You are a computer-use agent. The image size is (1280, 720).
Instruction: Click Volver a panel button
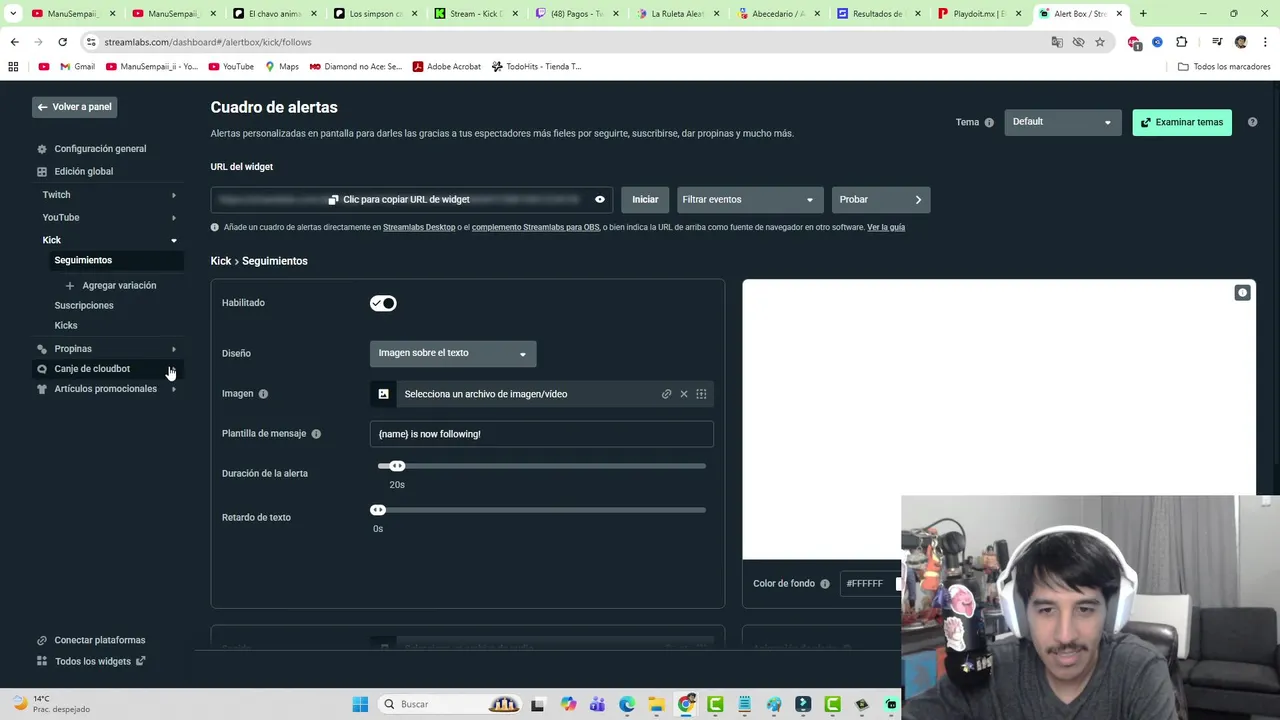75,107
